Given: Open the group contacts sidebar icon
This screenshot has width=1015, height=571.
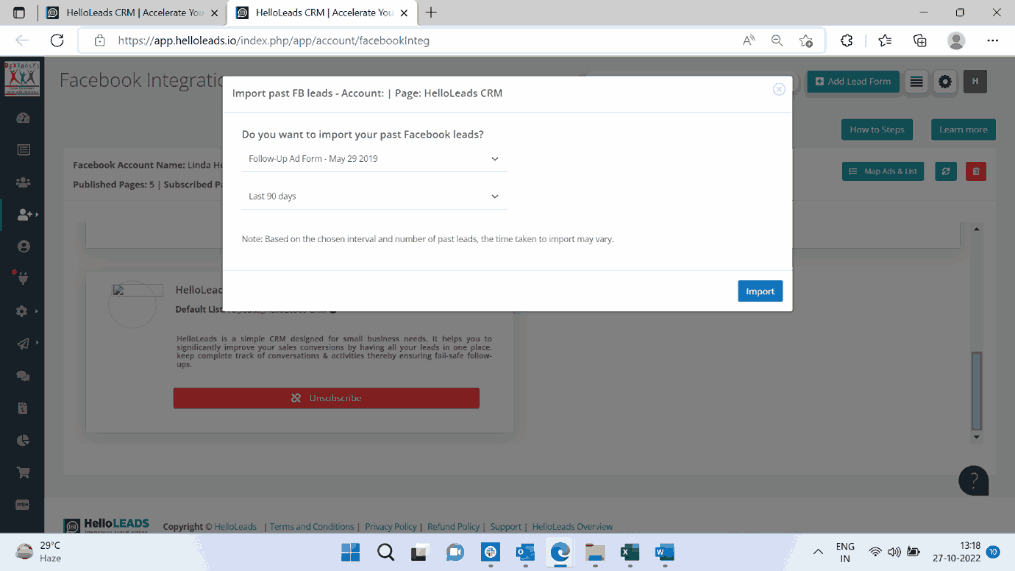Looking at the screenshot, I should click(23, 183).
